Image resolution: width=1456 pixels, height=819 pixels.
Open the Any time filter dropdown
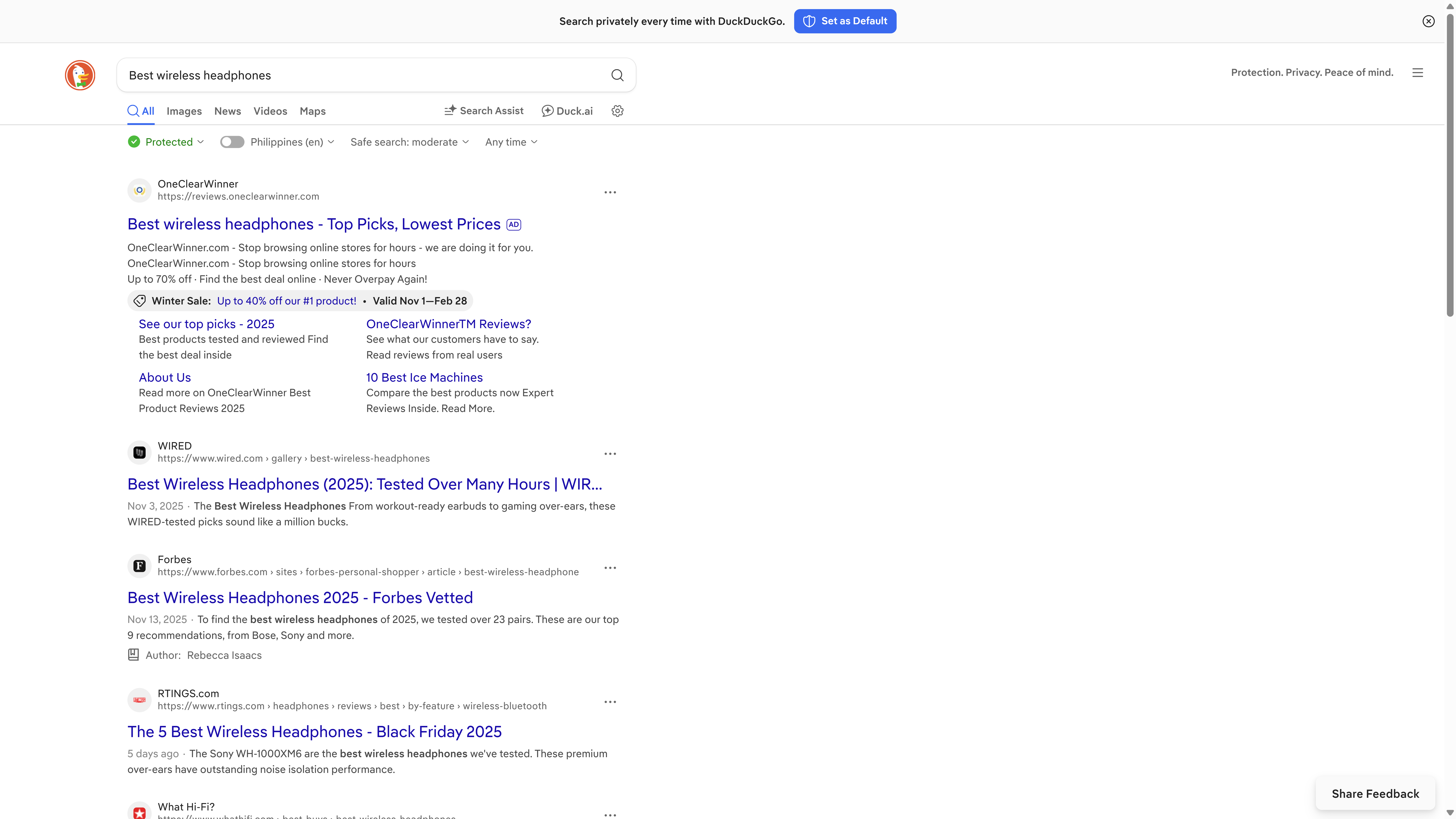click(x=511, y=142)
